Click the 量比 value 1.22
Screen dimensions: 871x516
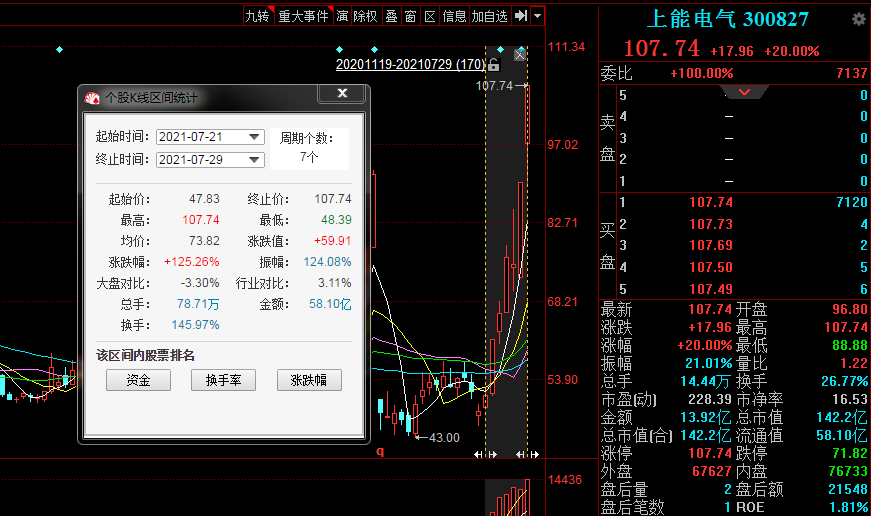point(854,363)
